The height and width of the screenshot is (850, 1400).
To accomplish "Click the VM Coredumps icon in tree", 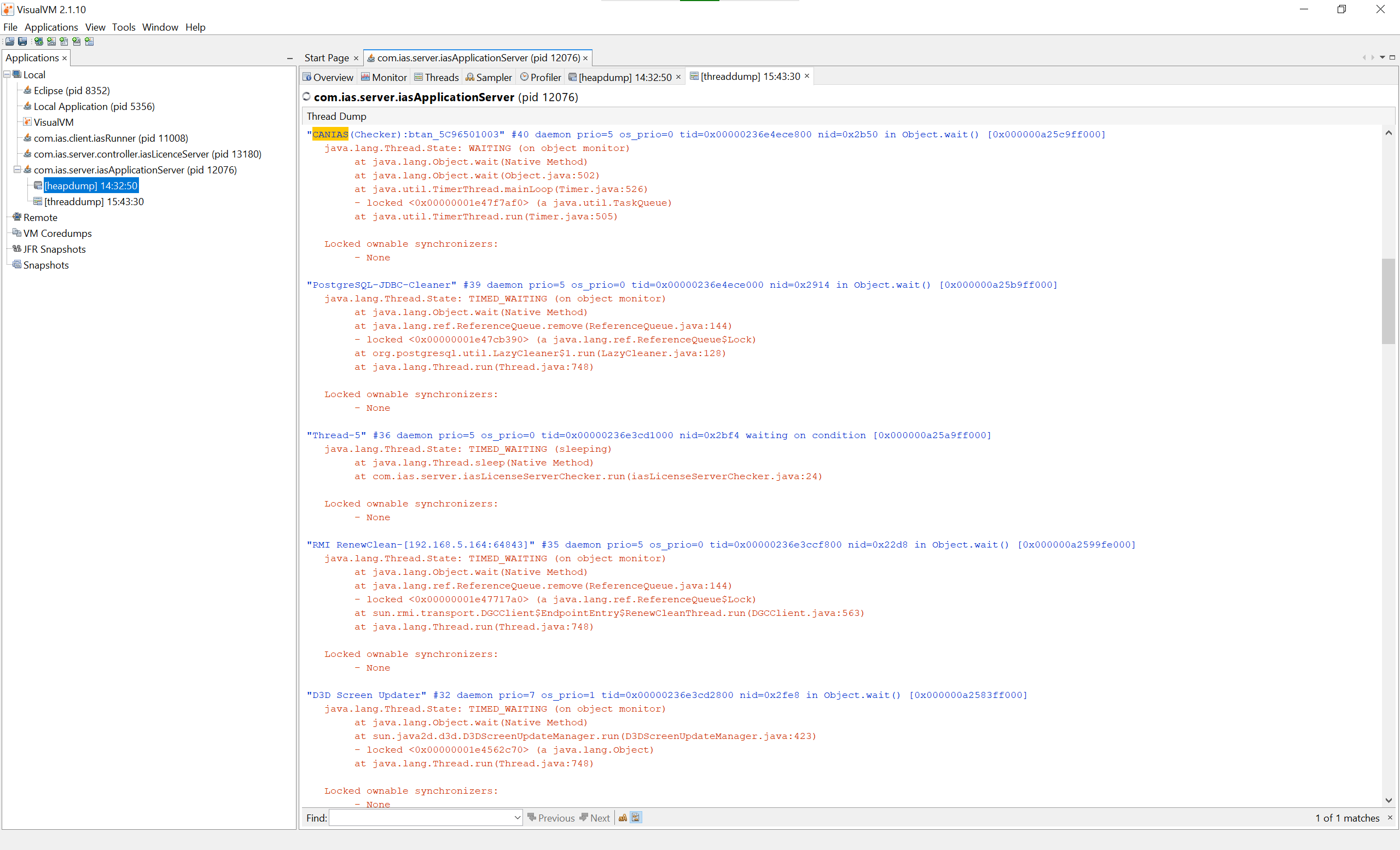I will coord(17,233).
